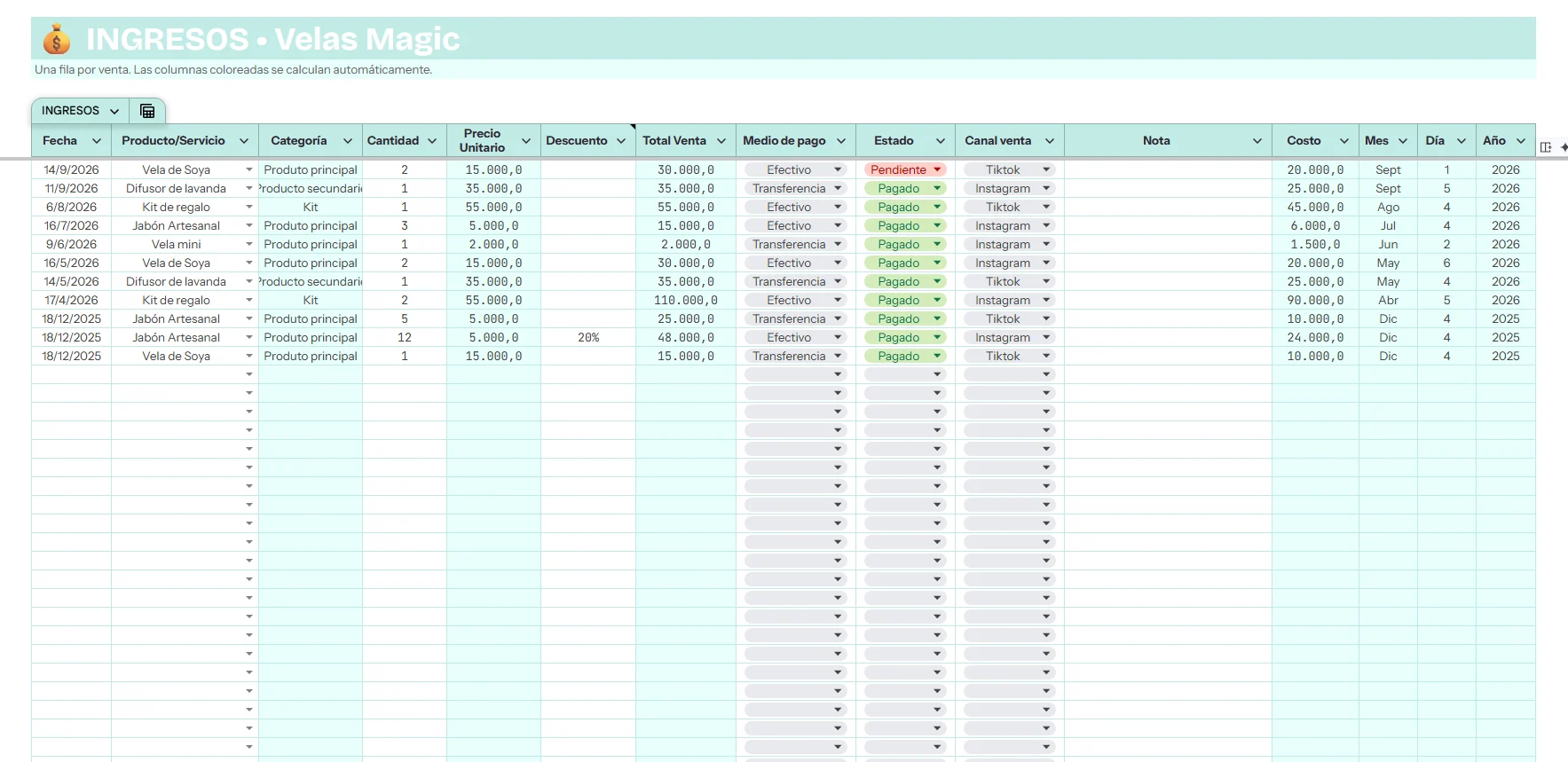Open the Año column dropdown arrow
Image resolution: width=1568 pixels, height=762 pixels.
1521,141
